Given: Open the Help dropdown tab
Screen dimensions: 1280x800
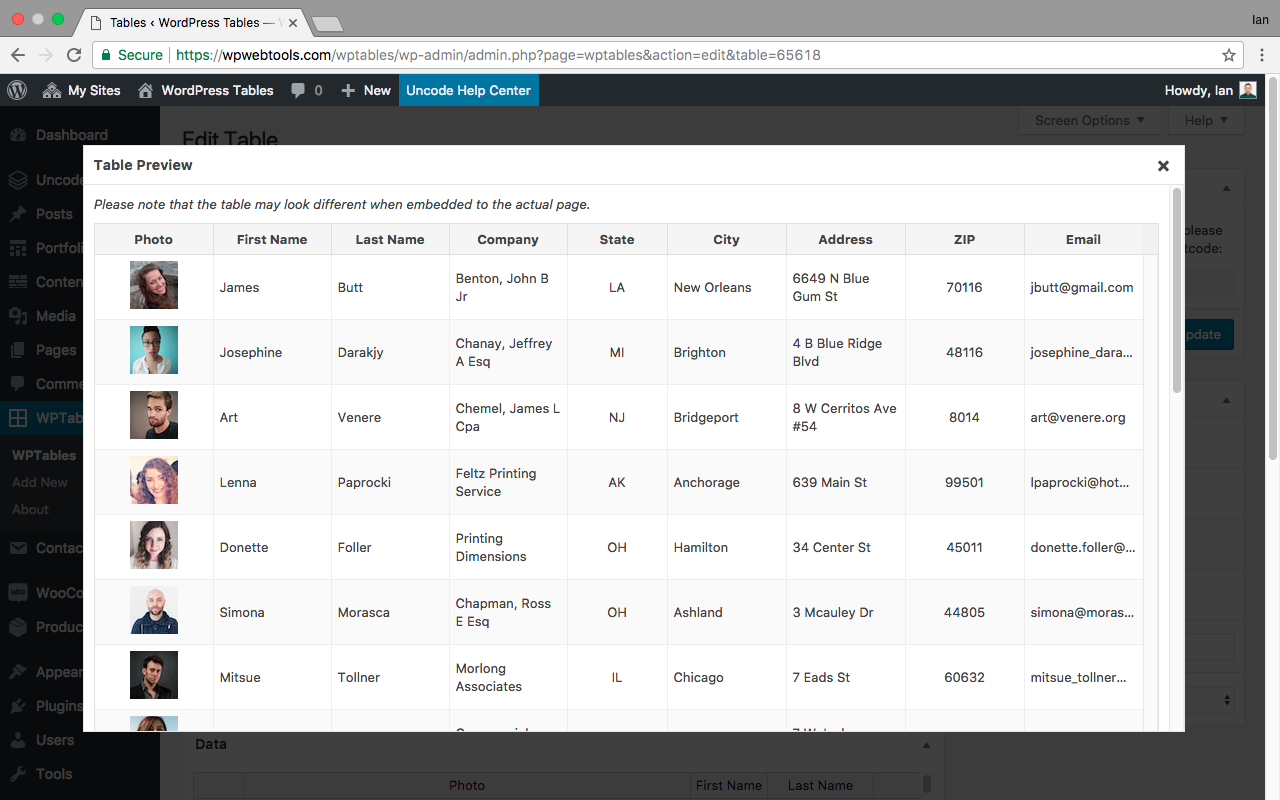Looking at the screenshot, I should [x=1207, y=120].
